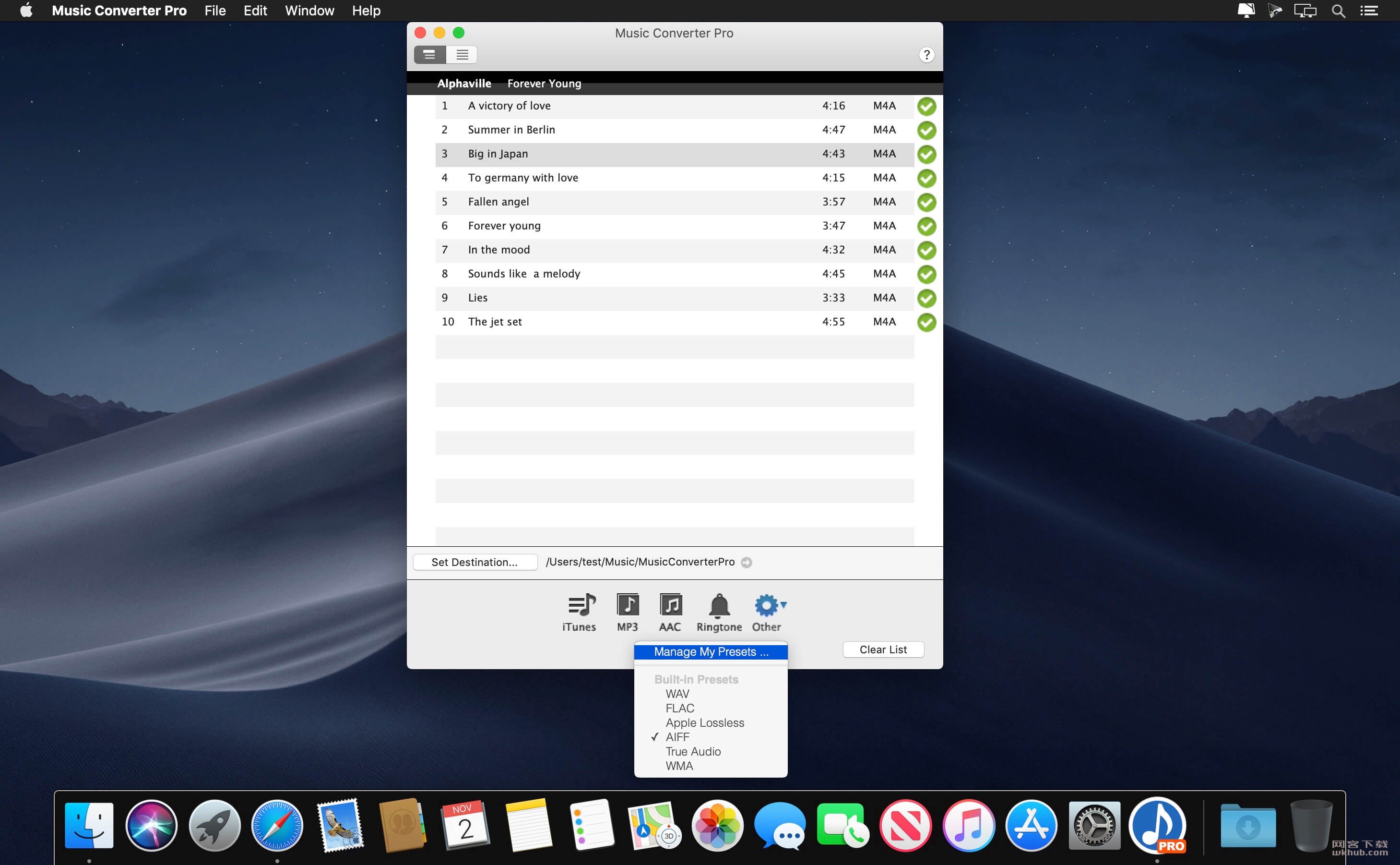Click green checkmark for The jet set

click(x=926, y=323)
